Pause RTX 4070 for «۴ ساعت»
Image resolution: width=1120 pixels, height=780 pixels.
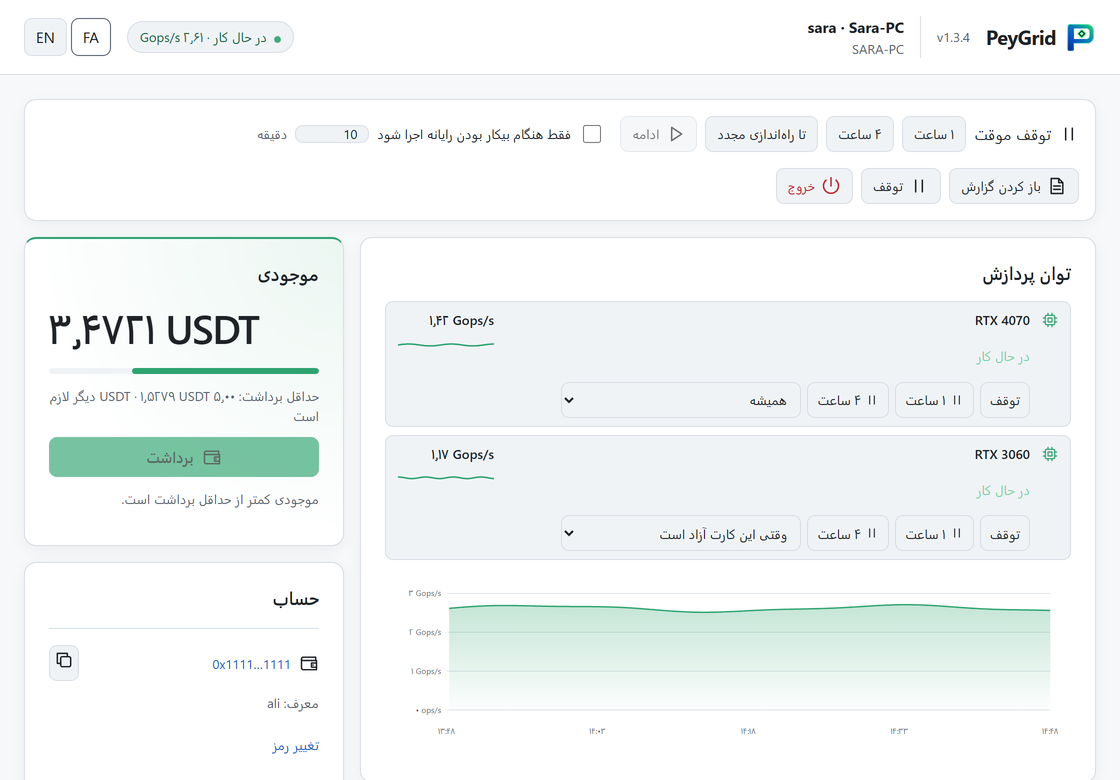847,400
